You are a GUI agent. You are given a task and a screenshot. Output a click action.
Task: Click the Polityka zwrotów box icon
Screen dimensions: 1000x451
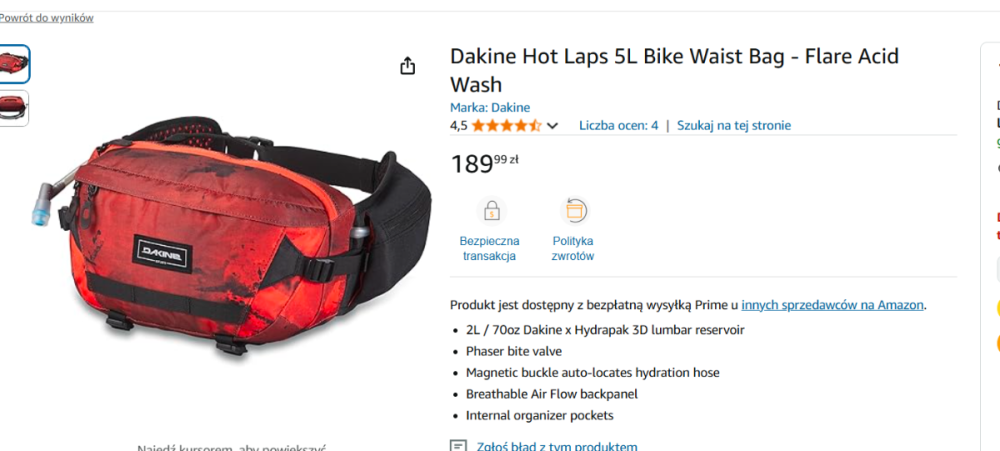click(x=574, y=211)
